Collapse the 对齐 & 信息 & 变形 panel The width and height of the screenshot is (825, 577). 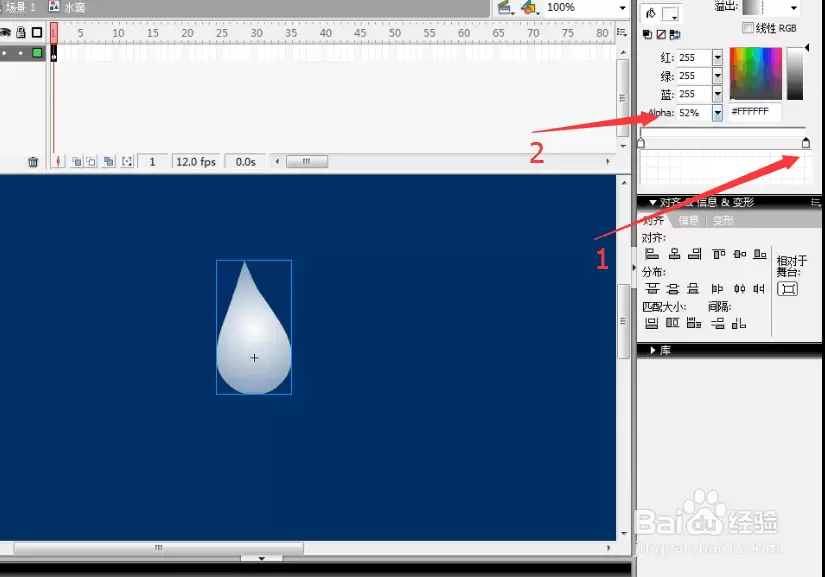click(x=652, y=203)
